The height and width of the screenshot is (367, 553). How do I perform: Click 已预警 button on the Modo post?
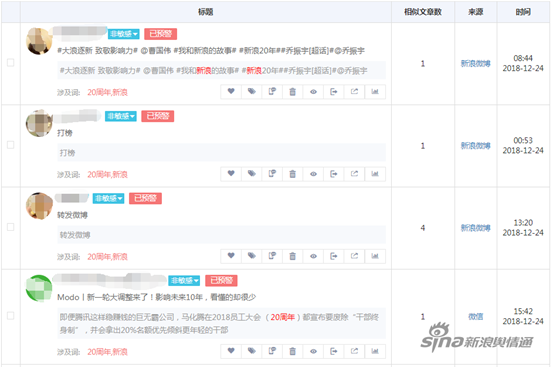221,281
